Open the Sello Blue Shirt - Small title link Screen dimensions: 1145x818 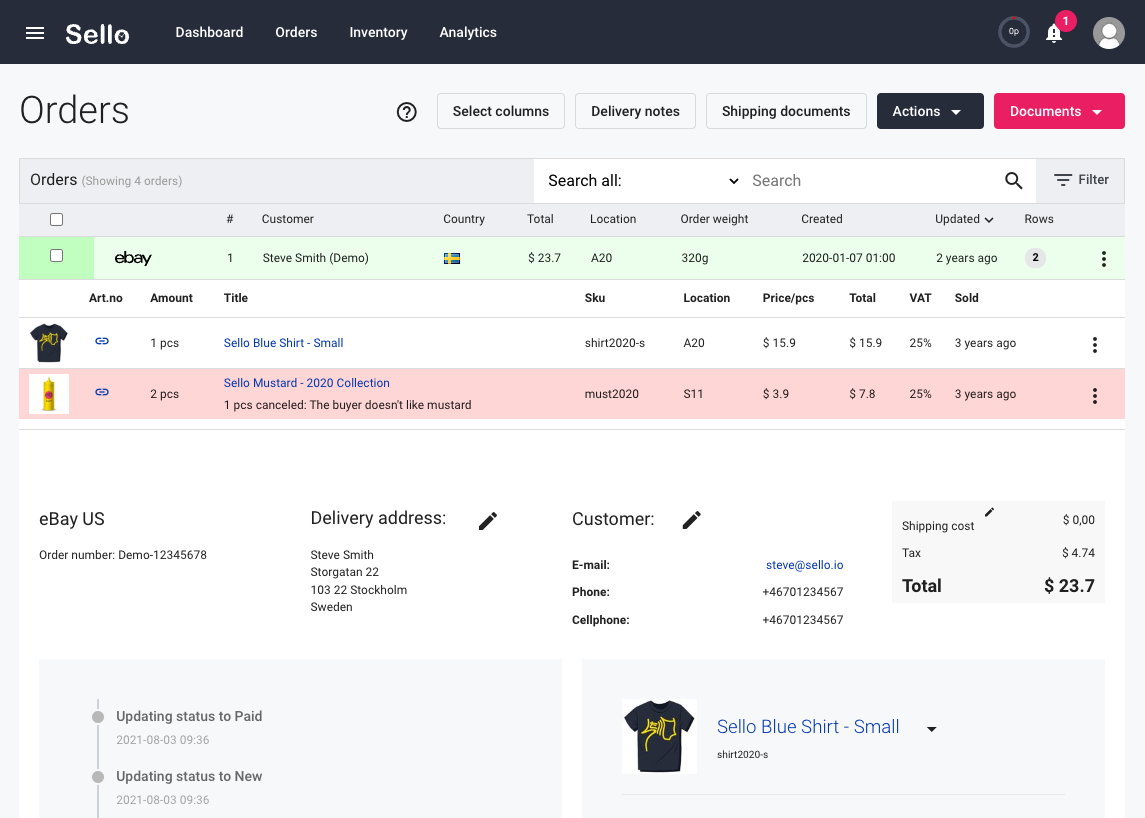coord(283,343)
